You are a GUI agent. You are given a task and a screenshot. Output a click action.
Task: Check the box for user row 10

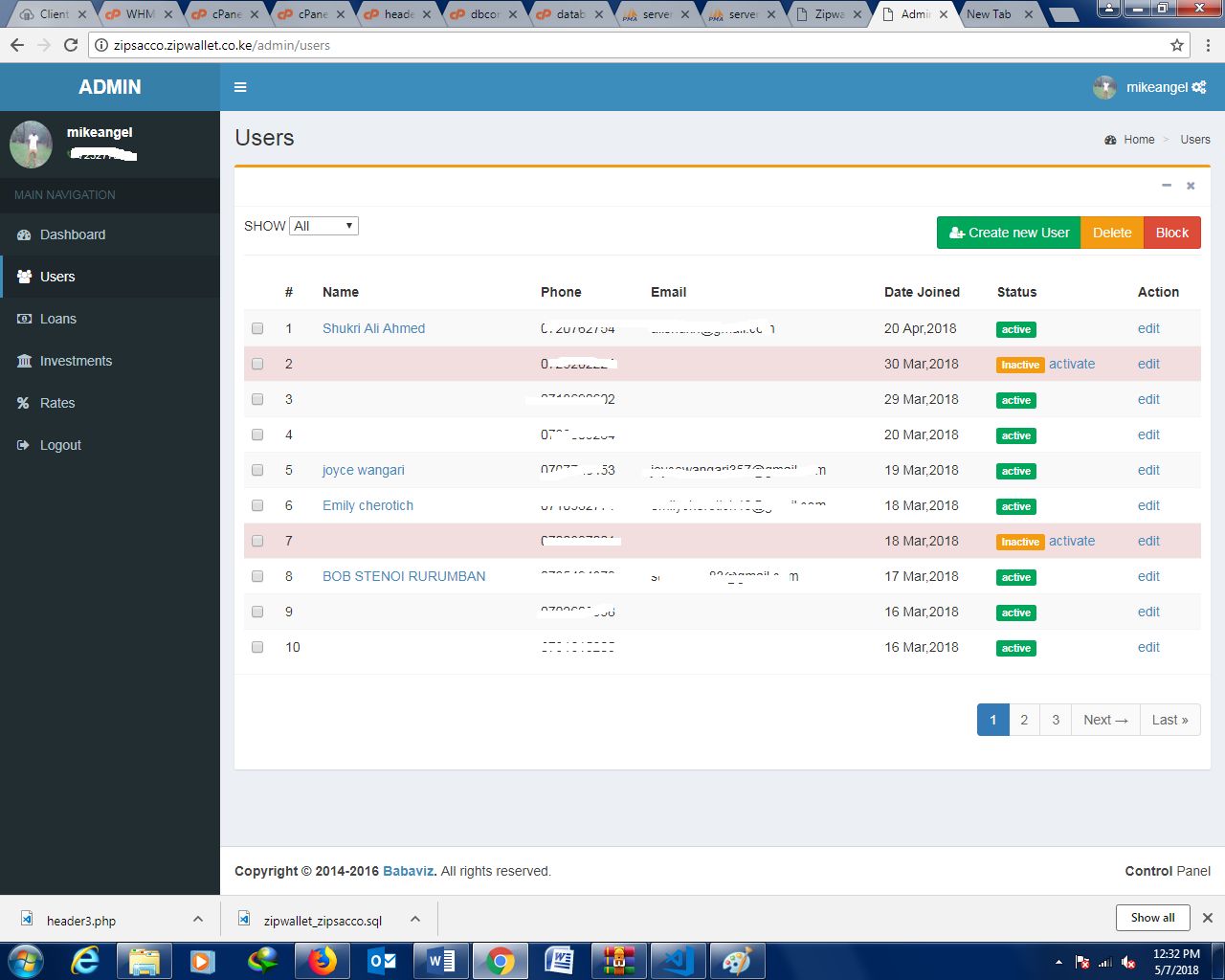click(257, 647)
